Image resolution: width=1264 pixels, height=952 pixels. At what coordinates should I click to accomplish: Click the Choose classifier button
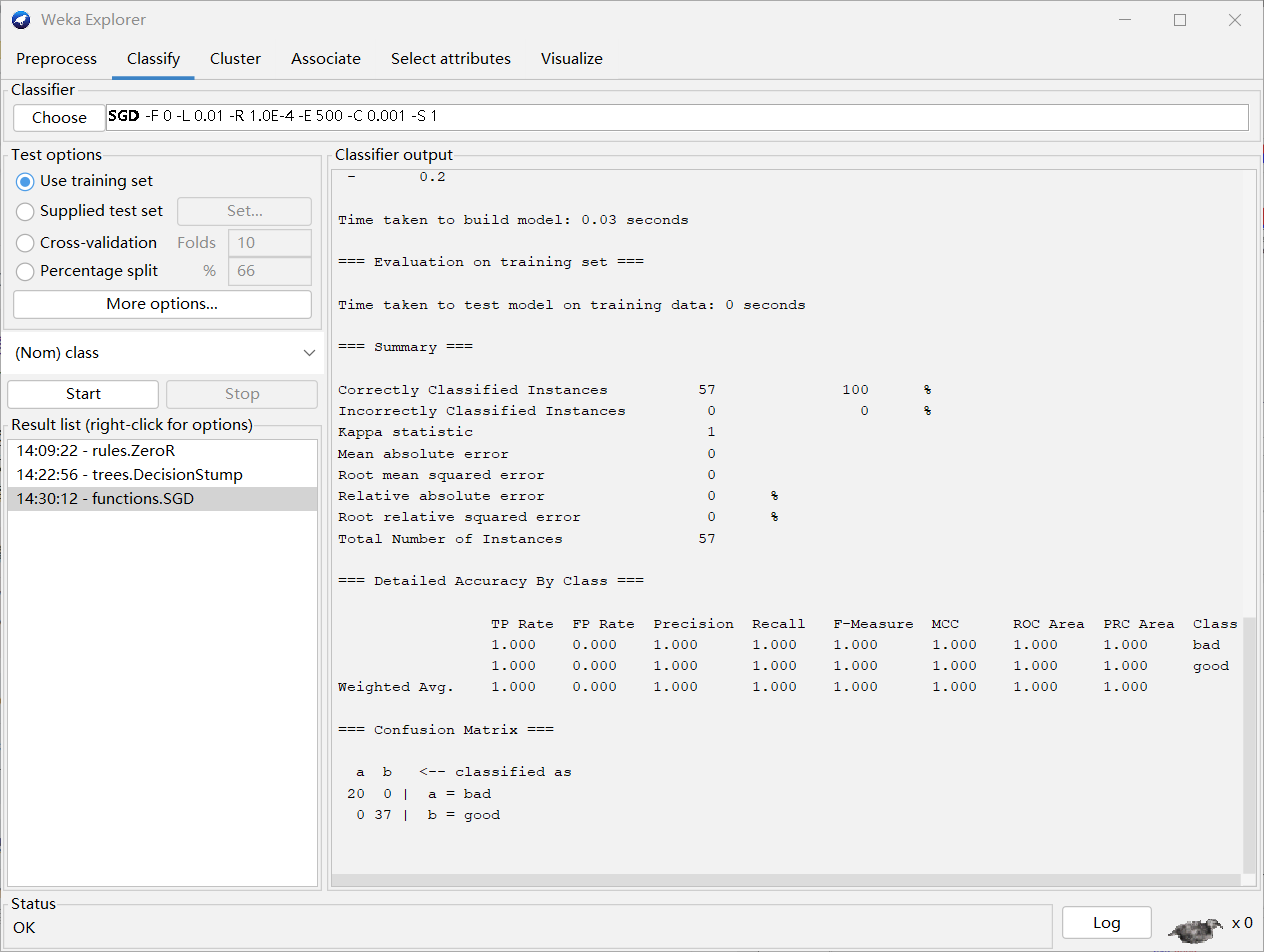click(59, 118)
